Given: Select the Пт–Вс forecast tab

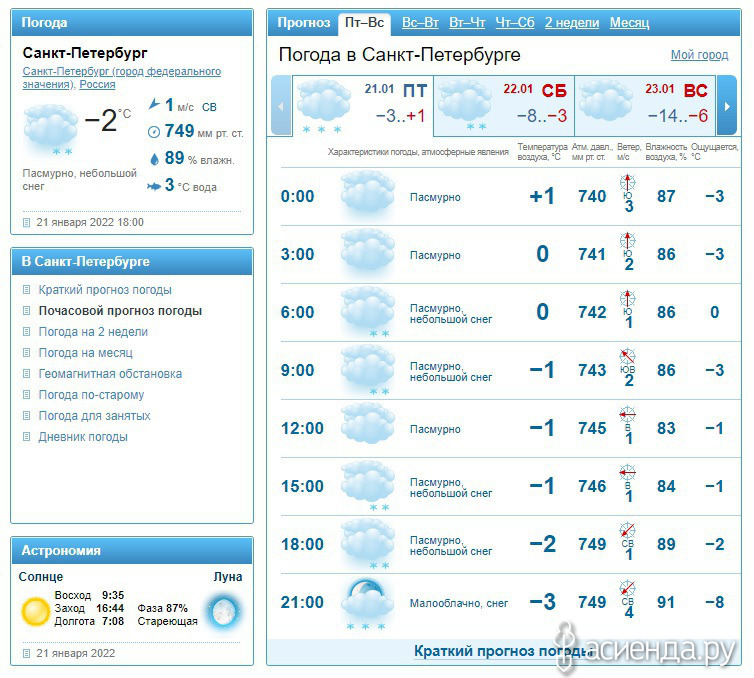Looking at the screenshot, I should [x=364, y=23].
